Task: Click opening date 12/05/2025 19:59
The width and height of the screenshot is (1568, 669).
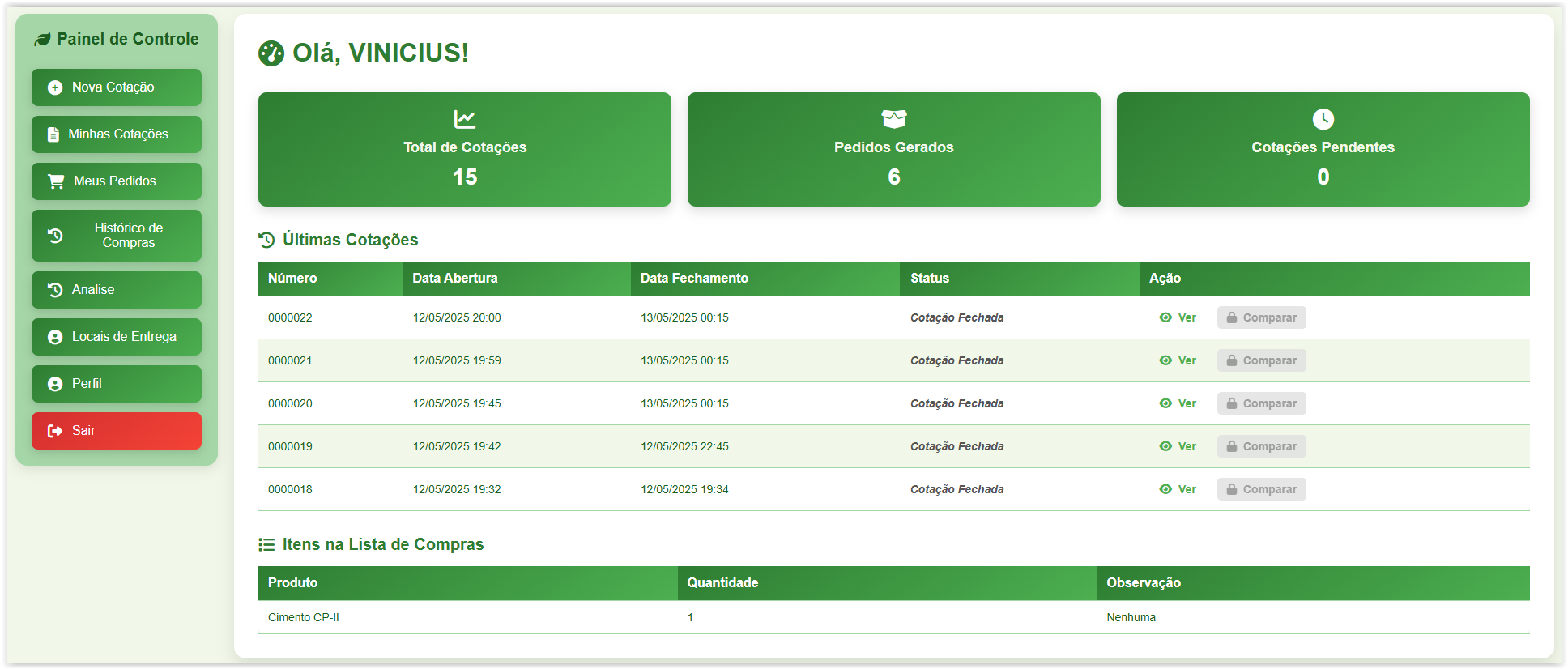Action: (457, 360)
